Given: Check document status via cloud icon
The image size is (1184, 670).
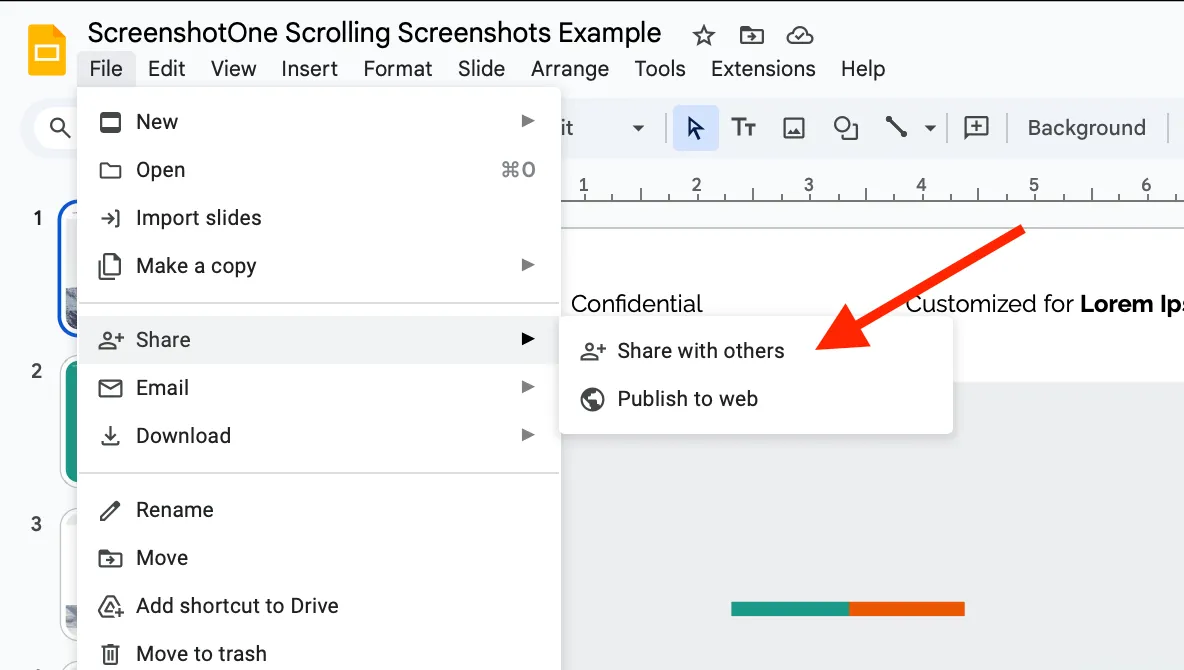Looking at the screenshot, I should [x=799, y=35].
